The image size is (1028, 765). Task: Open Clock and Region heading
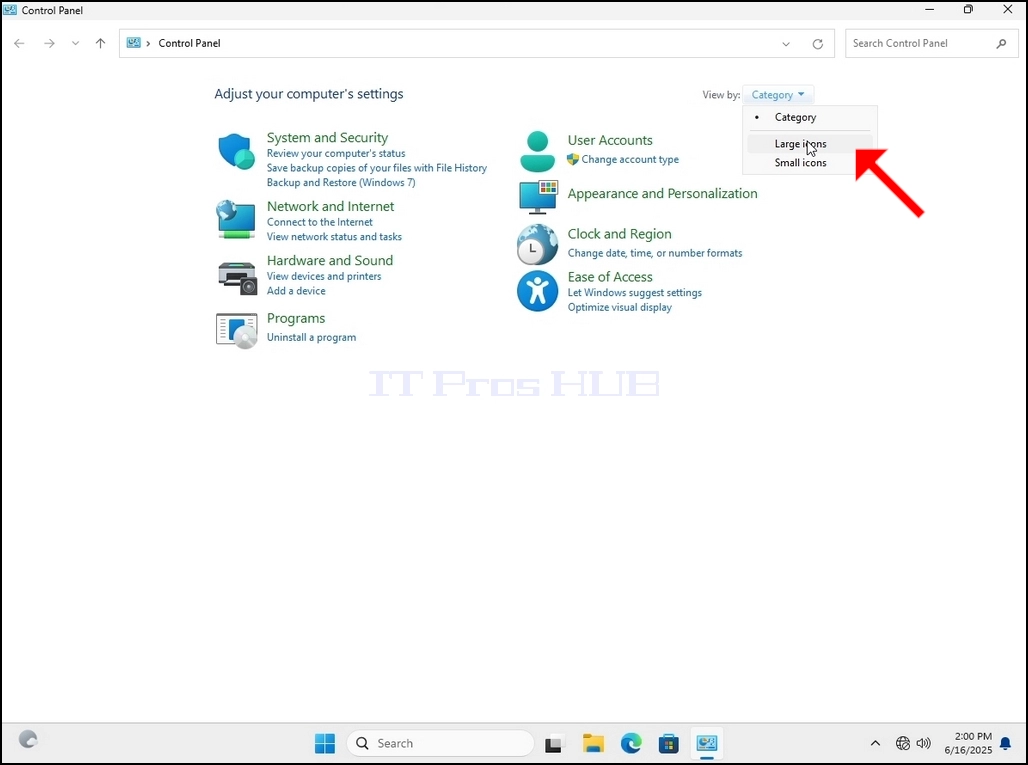[x=620, y=234]
